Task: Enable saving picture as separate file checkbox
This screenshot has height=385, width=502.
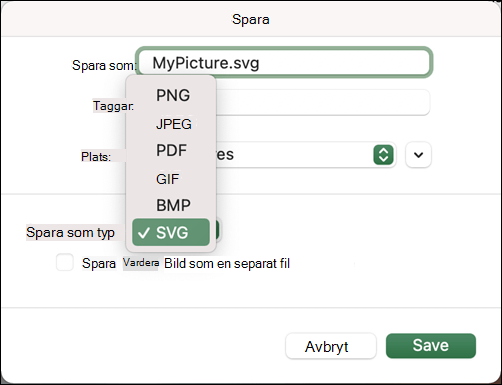Action: click(x=65, y=262)
